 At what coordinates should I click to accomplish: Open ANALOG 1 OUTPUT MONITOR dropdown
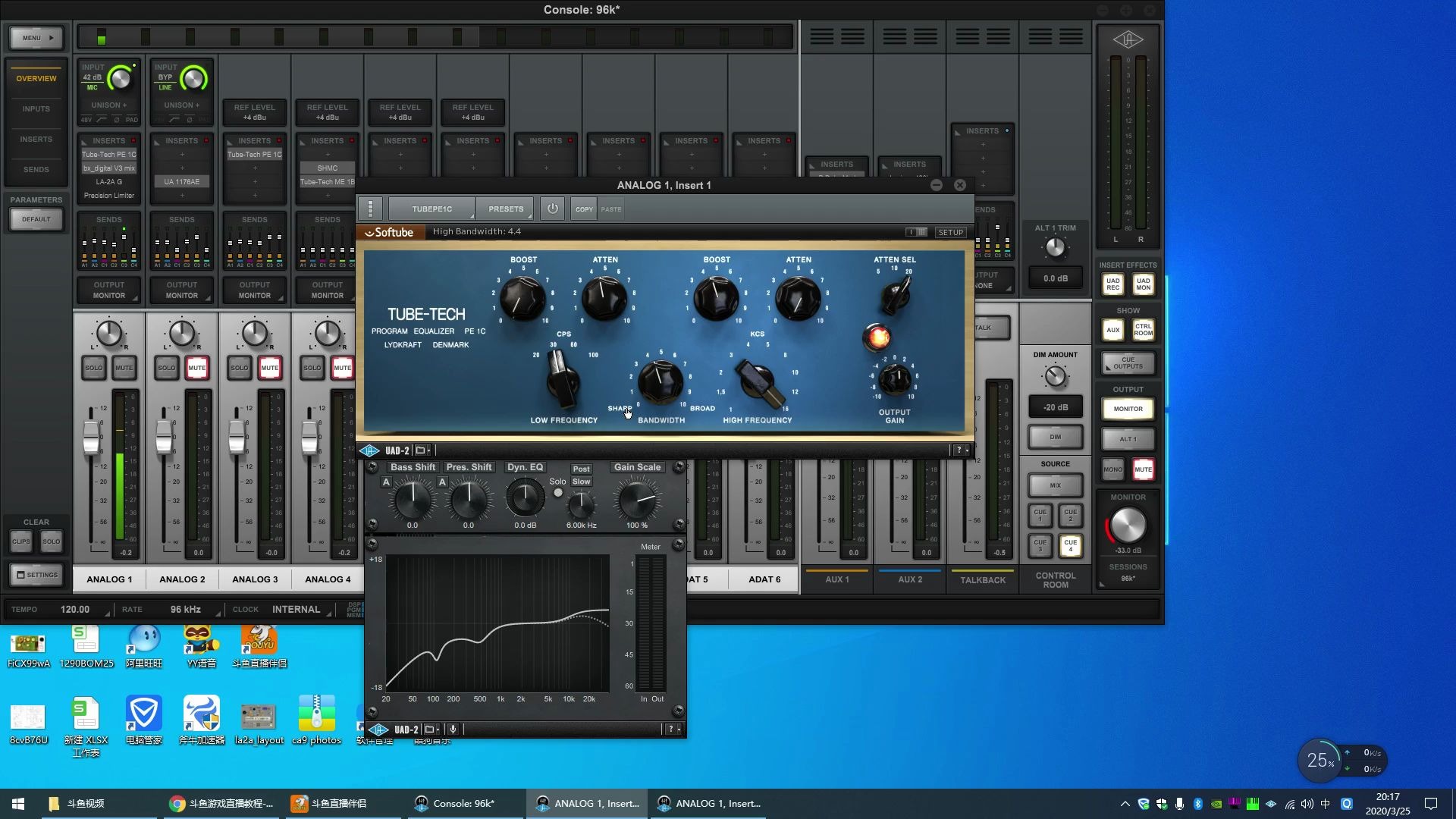click(x=108, y=290)
